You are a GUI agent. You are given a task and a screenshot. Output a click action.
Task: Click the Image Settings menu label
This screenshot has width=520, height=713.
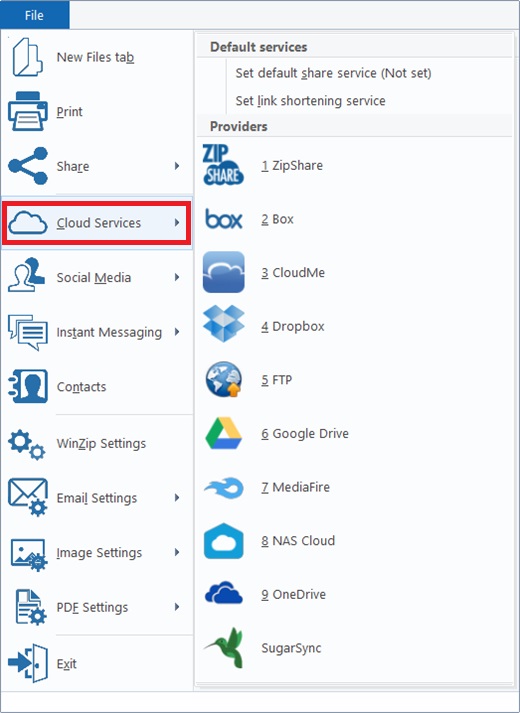coord(99,553)
